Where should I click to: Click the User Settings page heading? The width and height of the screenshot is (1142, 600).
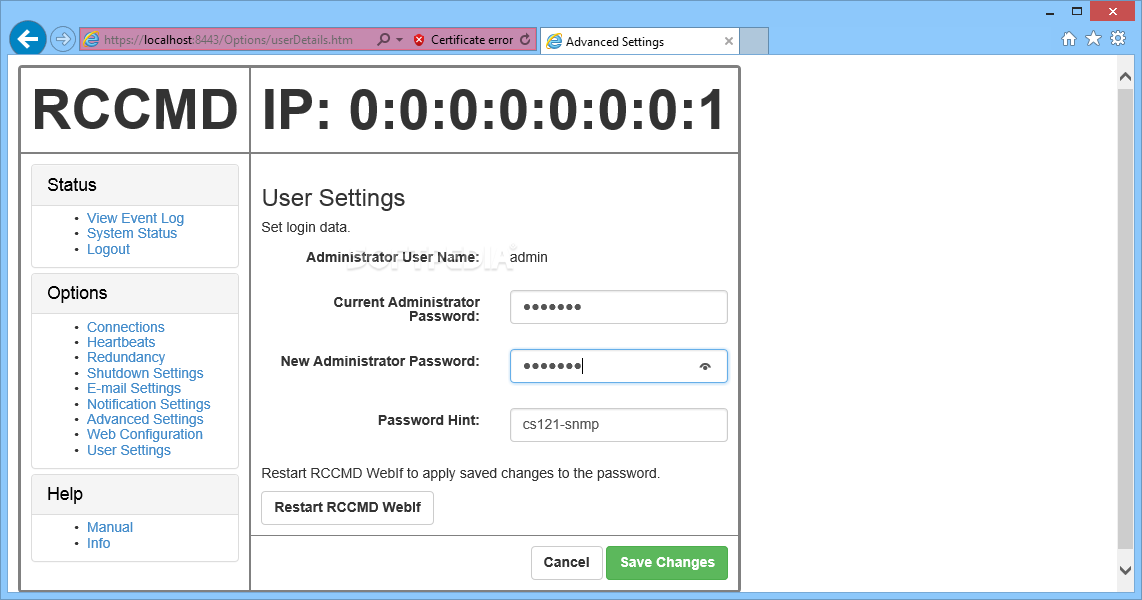click(334, 198)
